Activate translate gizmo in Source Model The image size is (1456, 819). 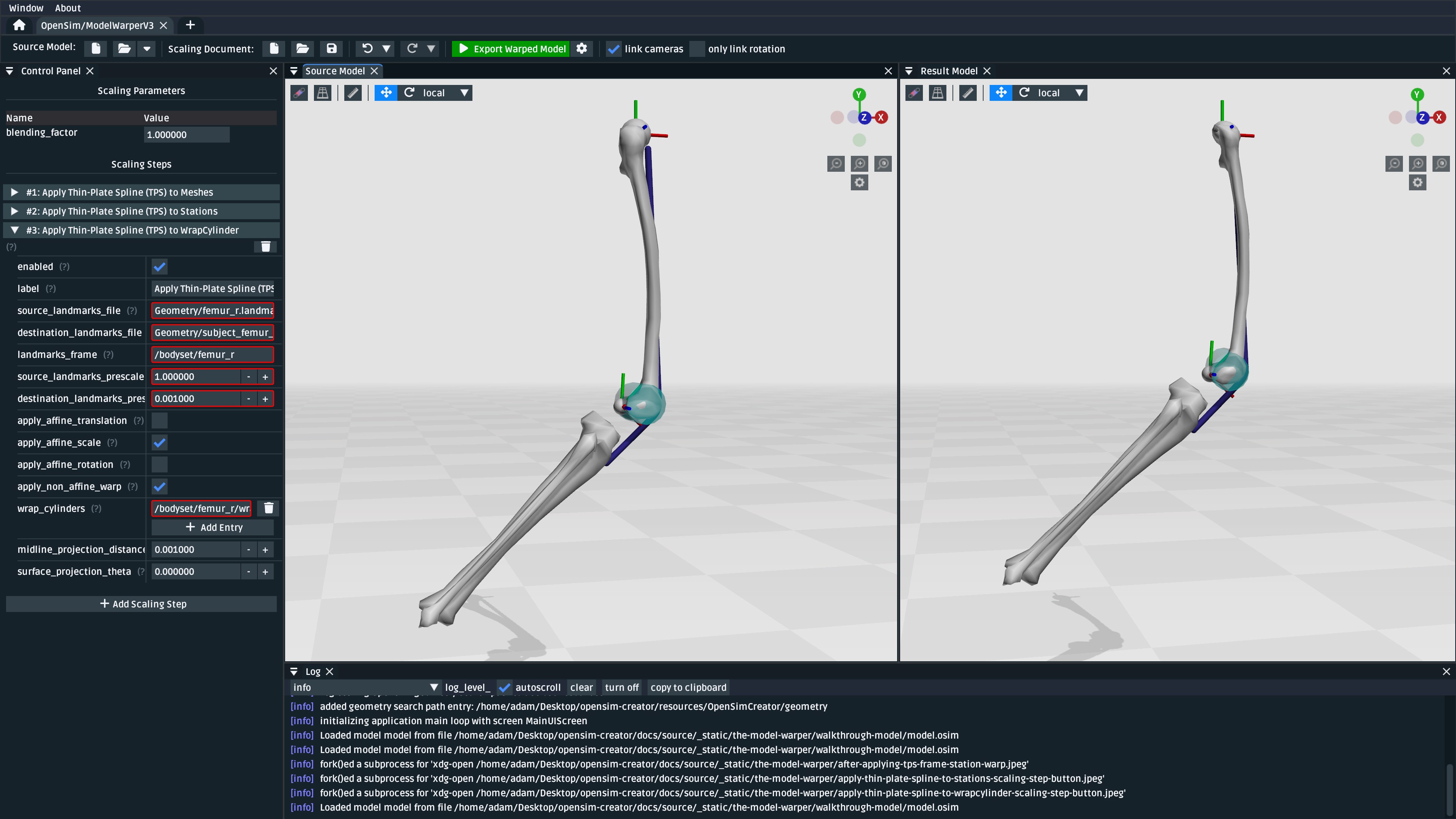386,93
